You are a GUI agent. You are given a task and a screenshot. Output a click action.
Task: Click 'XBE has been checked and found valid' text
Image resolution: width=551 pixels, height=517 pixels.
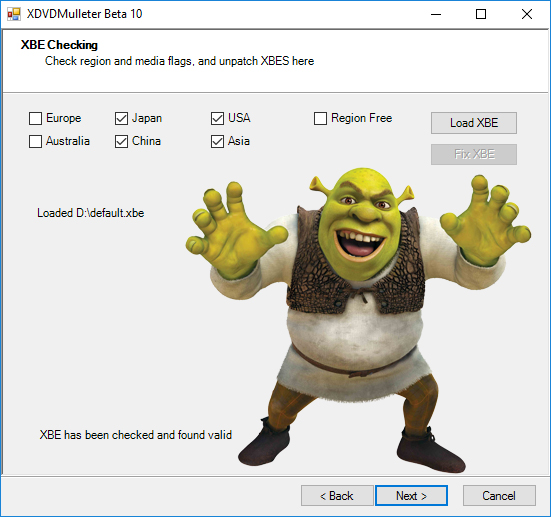(x=136, y=435)
